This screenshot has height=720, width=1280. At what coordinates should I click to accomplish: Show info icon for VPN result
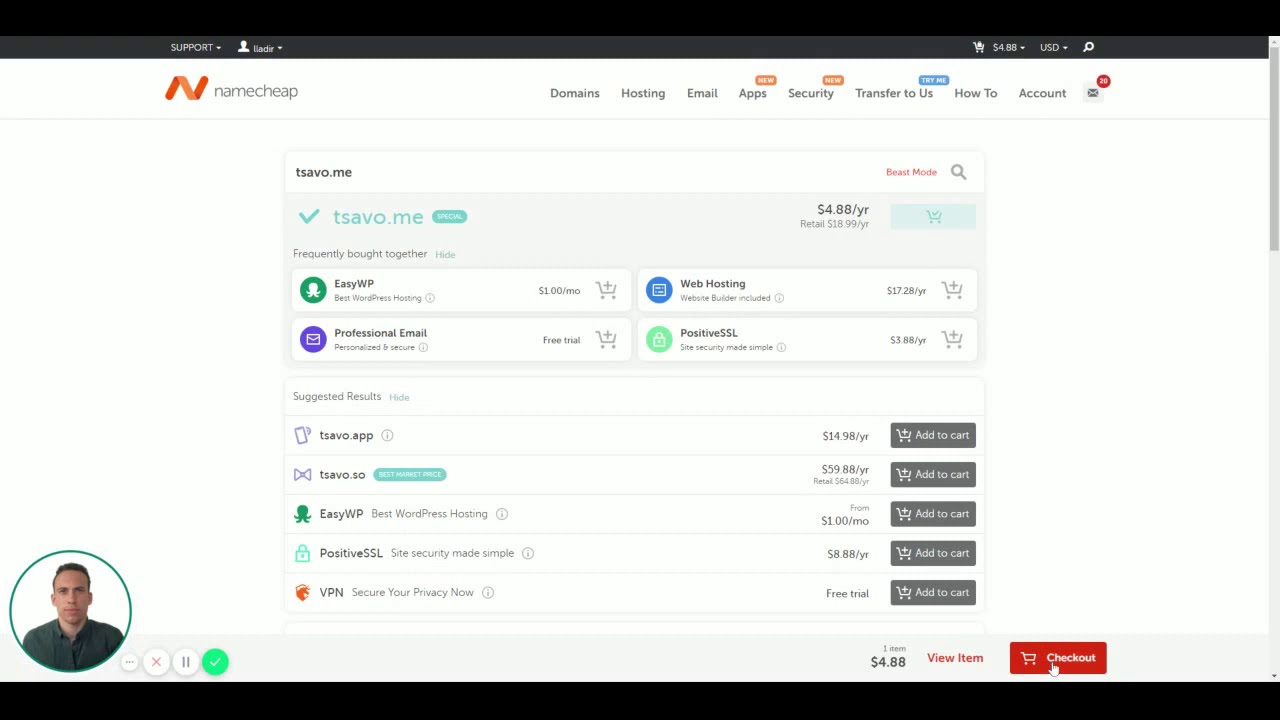[x=488, y=593]
